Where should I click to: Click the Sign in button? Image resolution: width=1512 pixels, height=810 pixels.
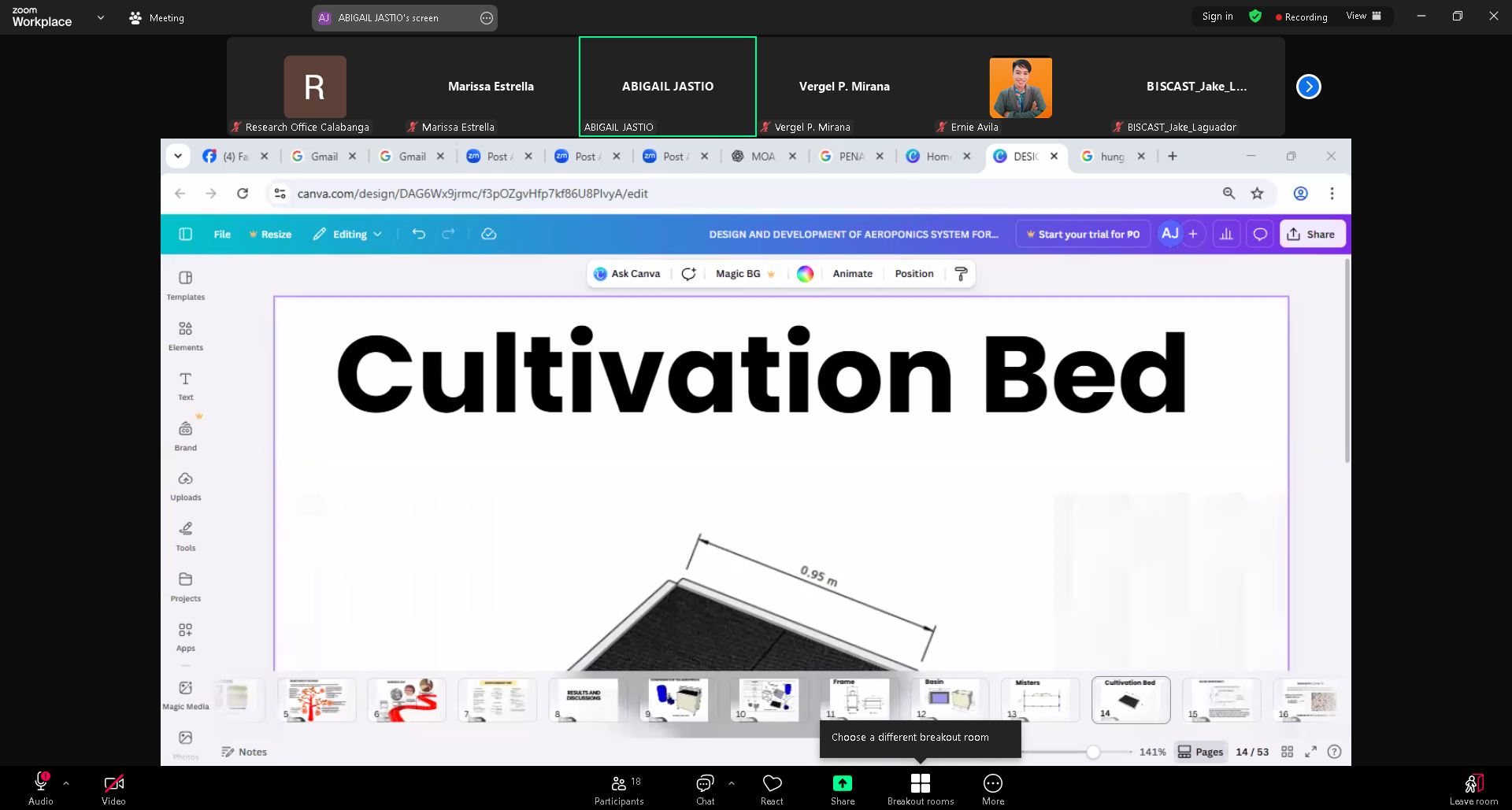1217,17
